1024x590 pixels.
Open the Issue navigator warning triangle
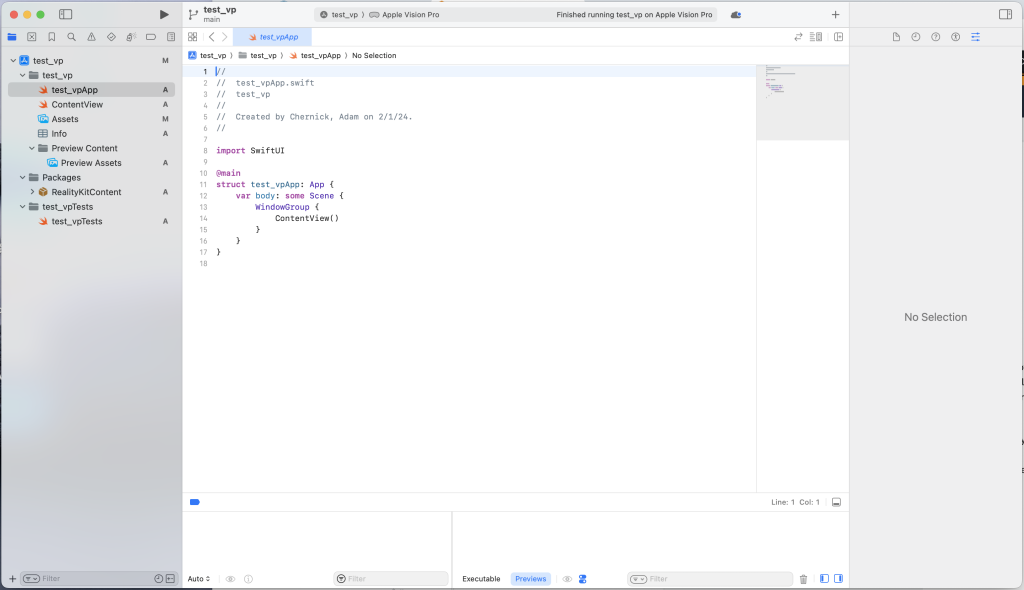click(x=91, y=37)
